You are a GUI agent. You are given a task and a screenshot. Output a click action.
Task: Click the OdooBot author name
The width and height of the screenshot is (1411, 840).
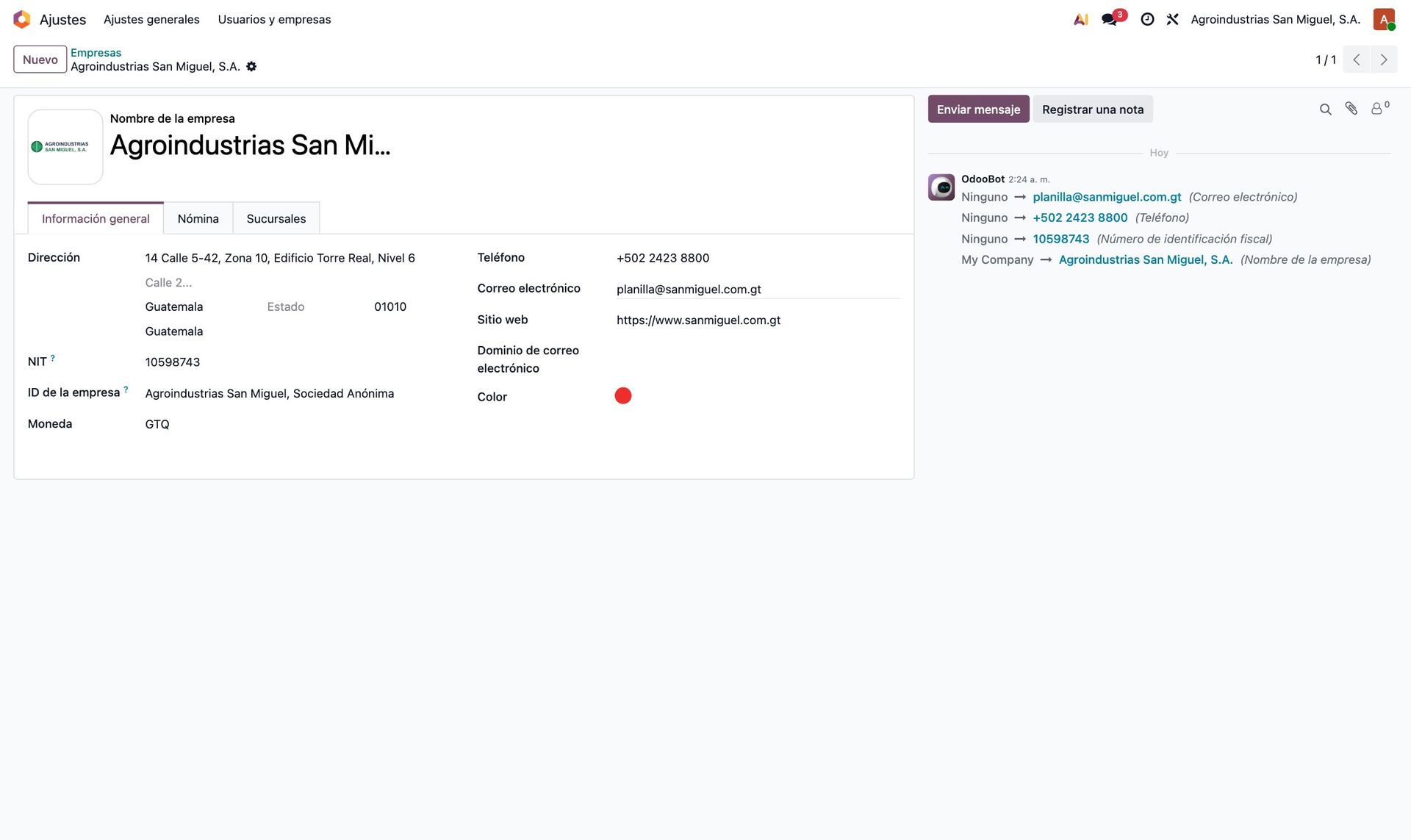(983, 179)
